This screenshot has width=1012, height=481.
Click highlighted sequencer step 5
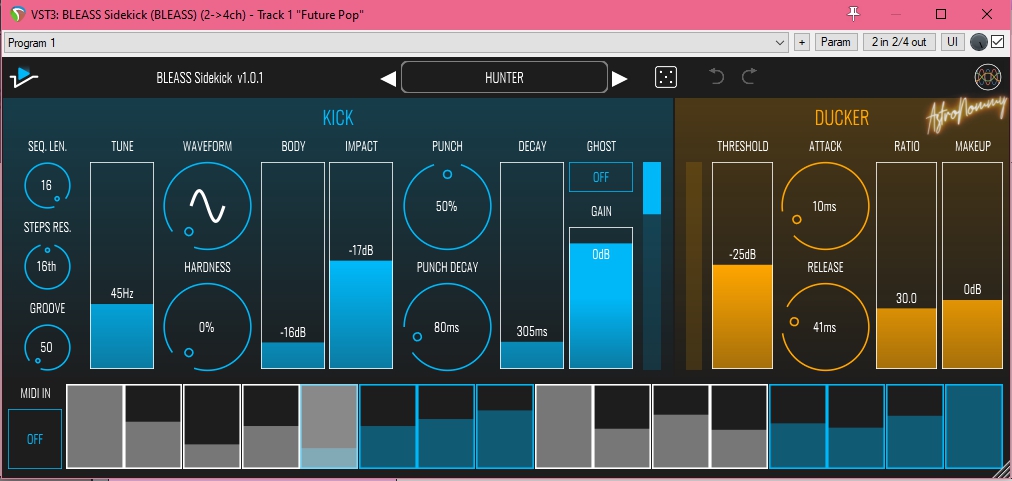(x=329, y=426)
